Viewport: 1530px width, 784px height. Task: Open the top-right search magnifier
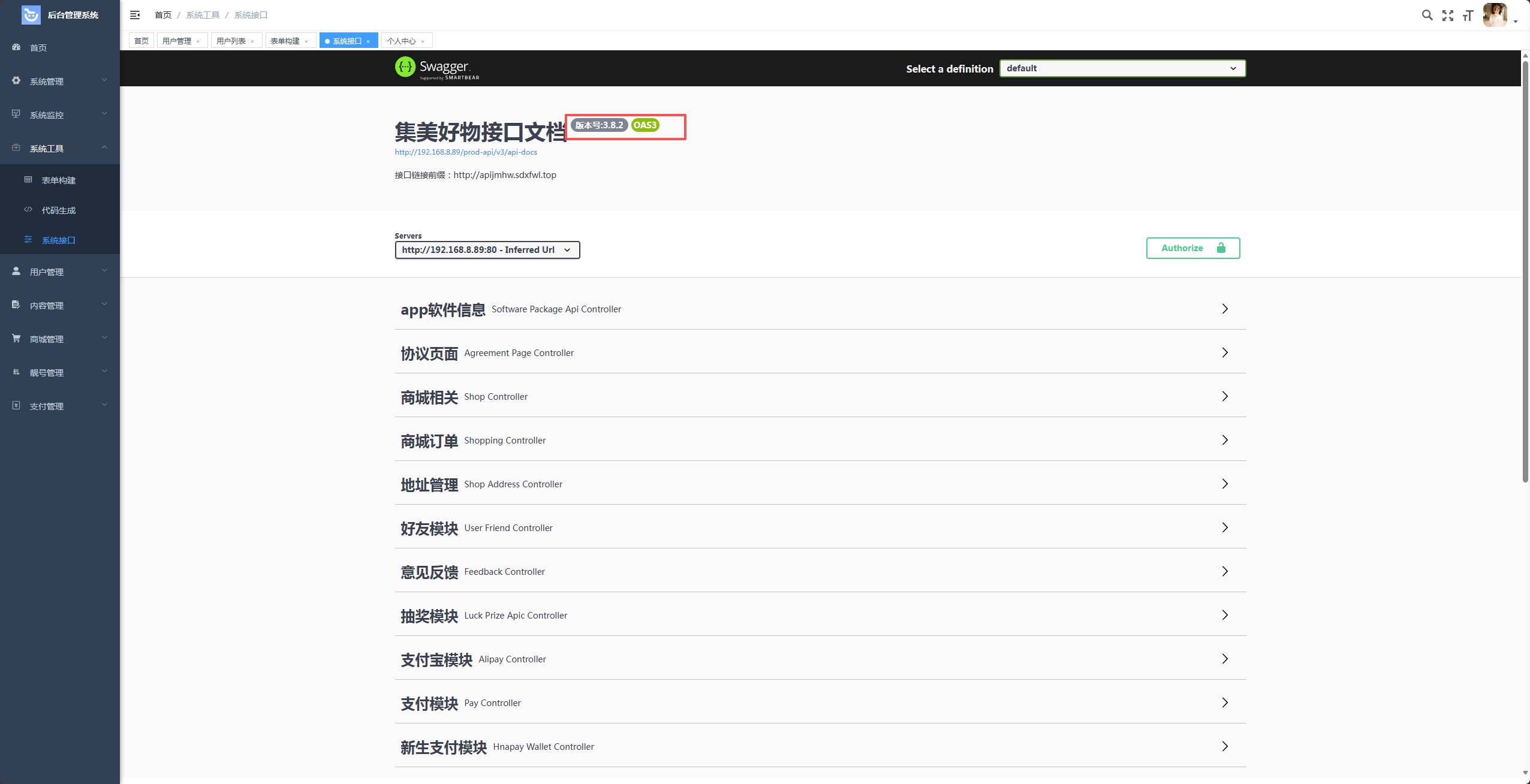1427,15
